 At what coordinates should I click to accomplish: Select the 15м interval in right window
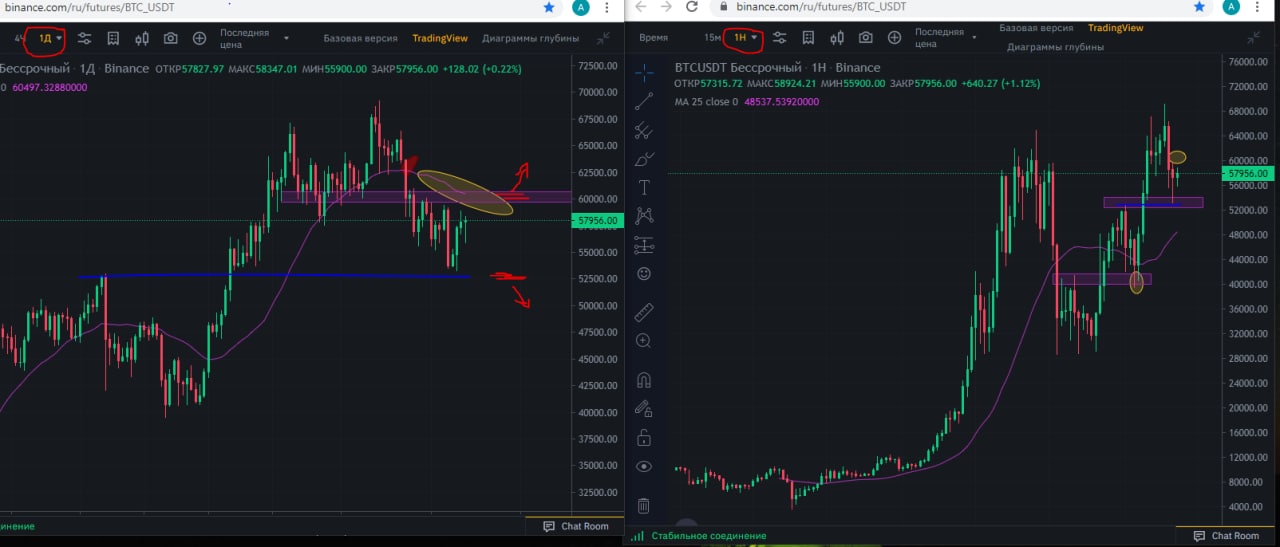click(x=712, y=37)
